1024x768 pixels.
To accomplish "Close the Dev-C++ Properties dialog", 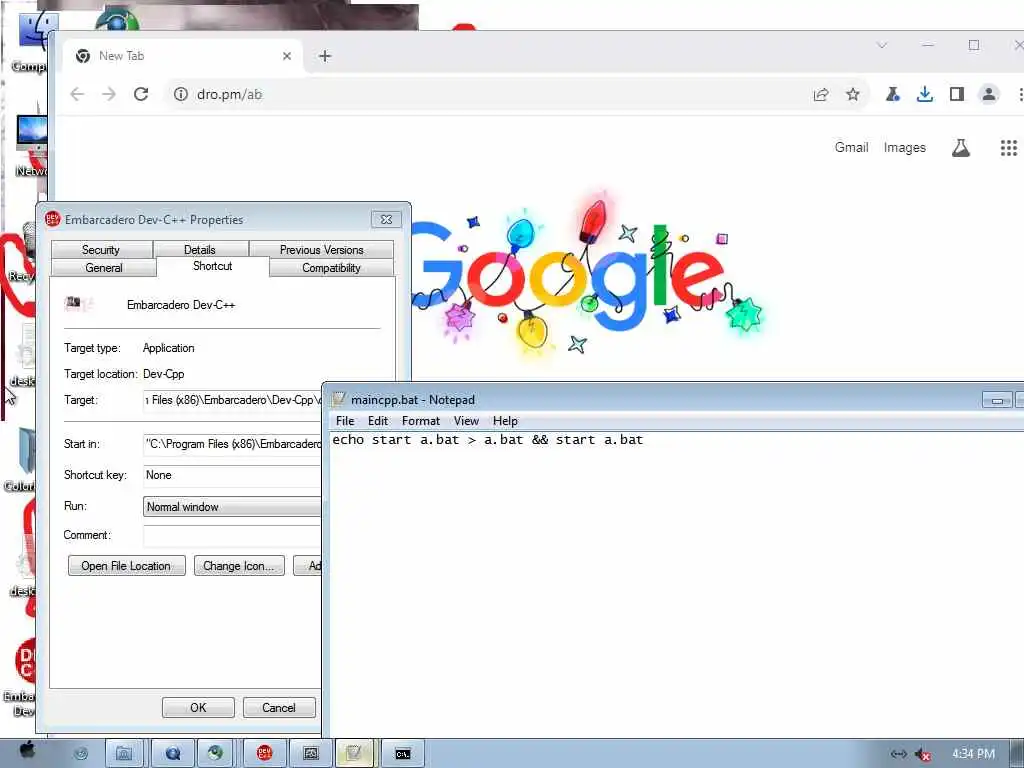I will tap(386, 219).
